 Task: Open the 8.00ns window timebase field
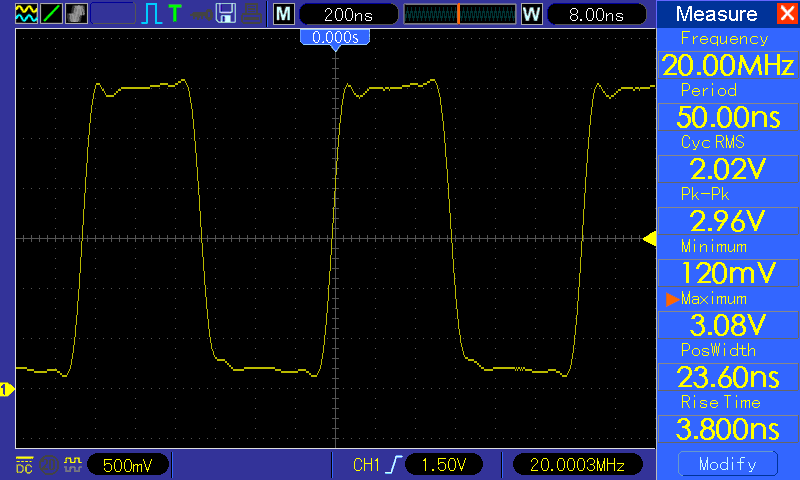coord(596,14)
